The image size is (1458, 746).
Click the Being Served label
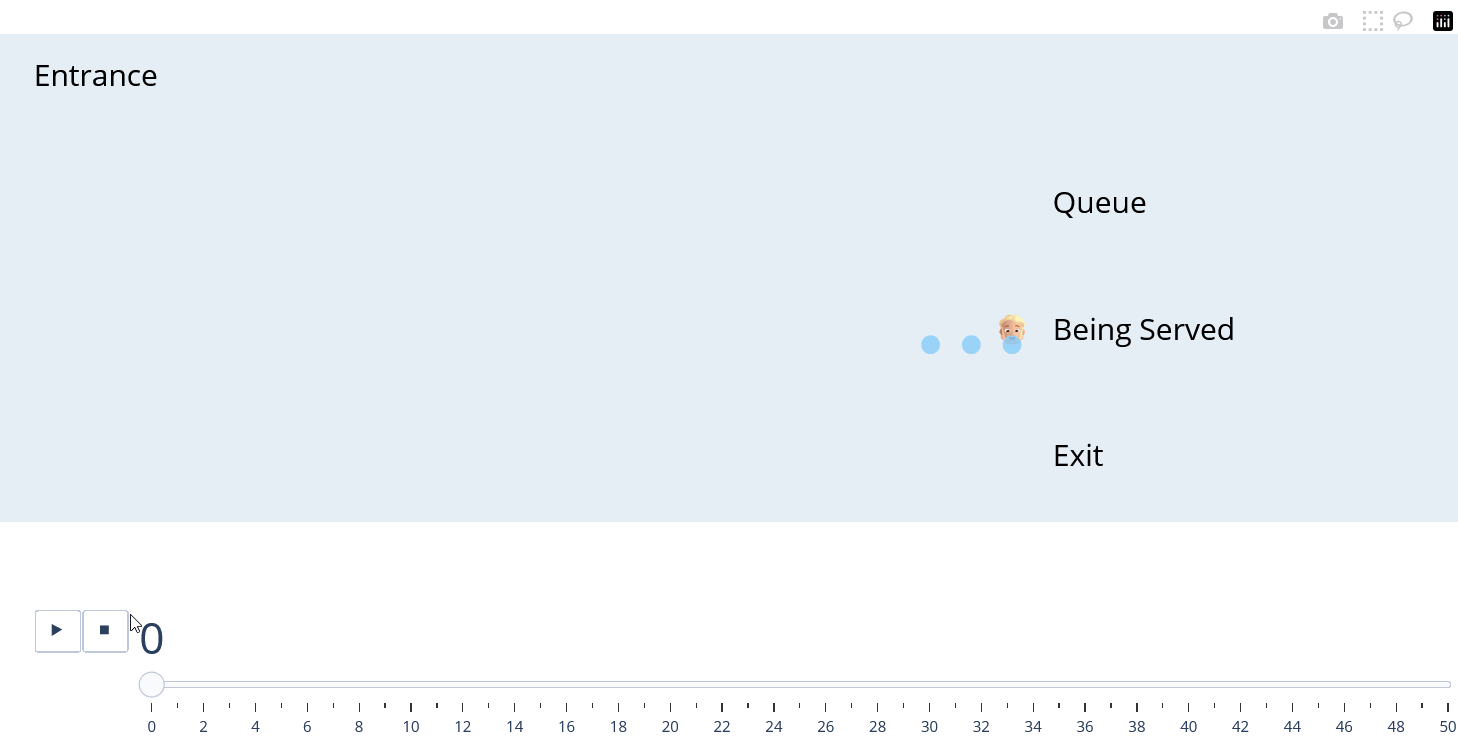coord(1143,329)
